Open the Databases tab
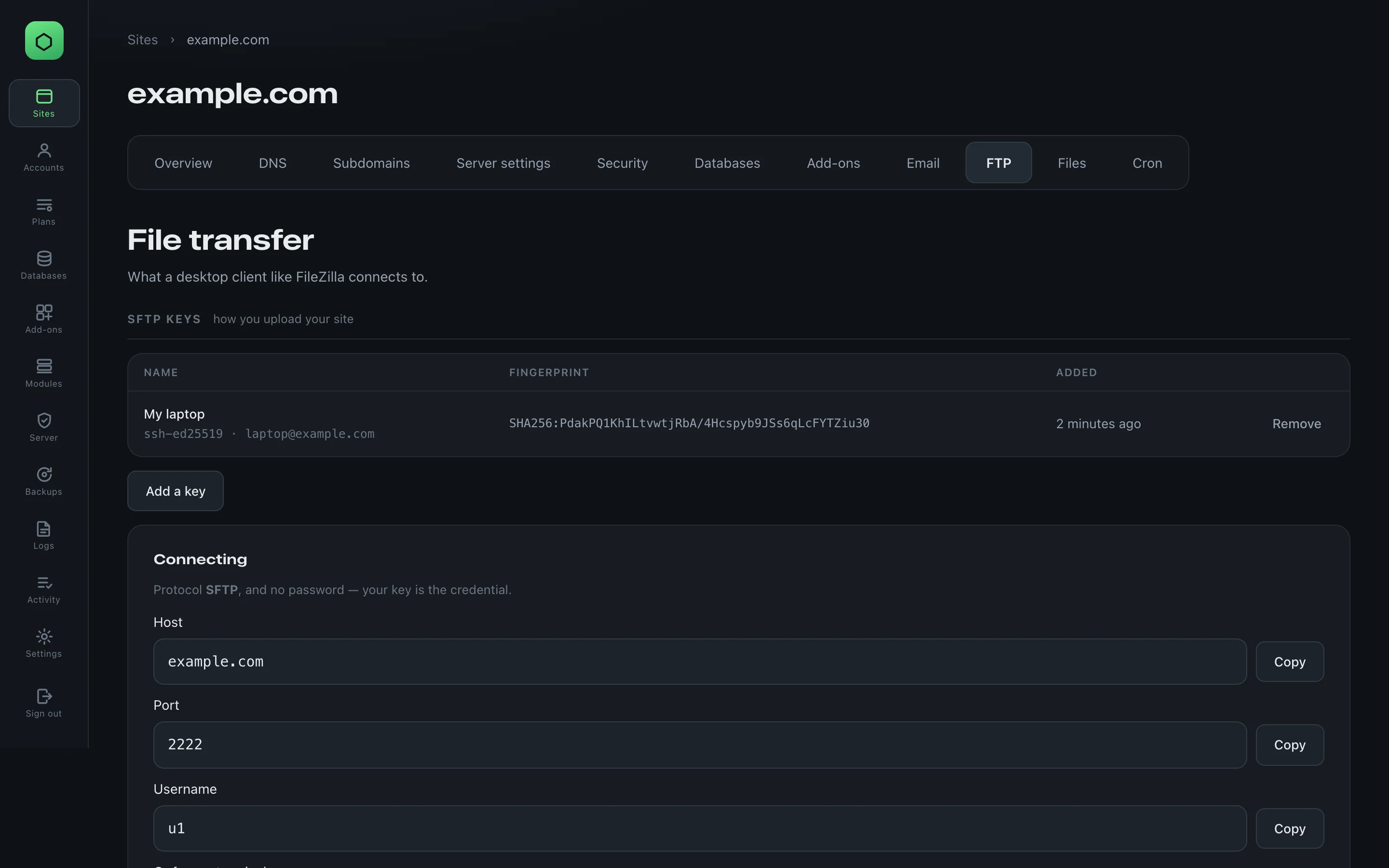The height and width of the screenshot is (868, 1389). pos(727,163)
